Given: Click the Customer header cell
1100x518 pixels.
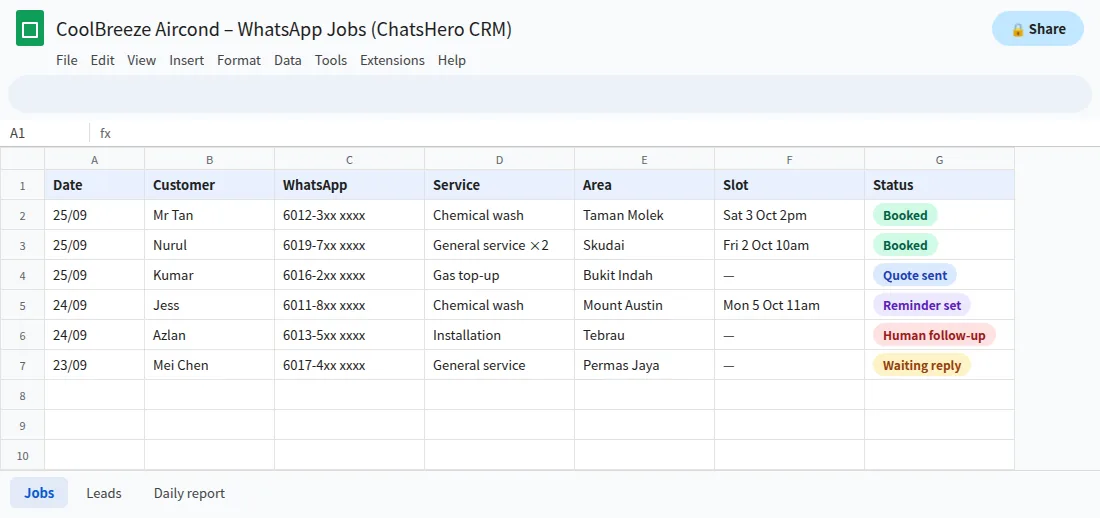Looking at the screenshot, I should click(x=210, y=185).
